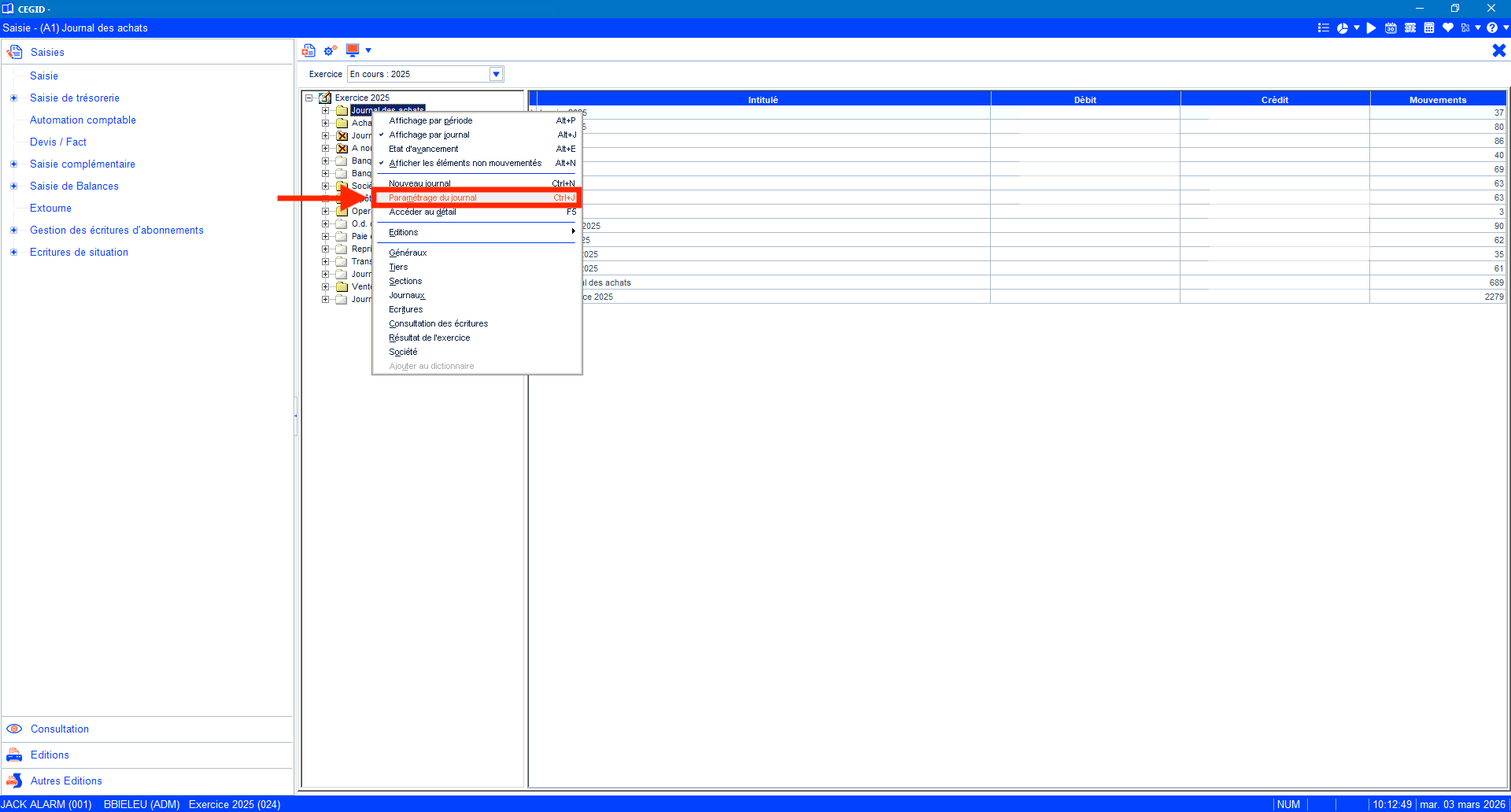Expand the Journal des achats node
This screenshot has height=812, width=1511.
coord(325,110)
